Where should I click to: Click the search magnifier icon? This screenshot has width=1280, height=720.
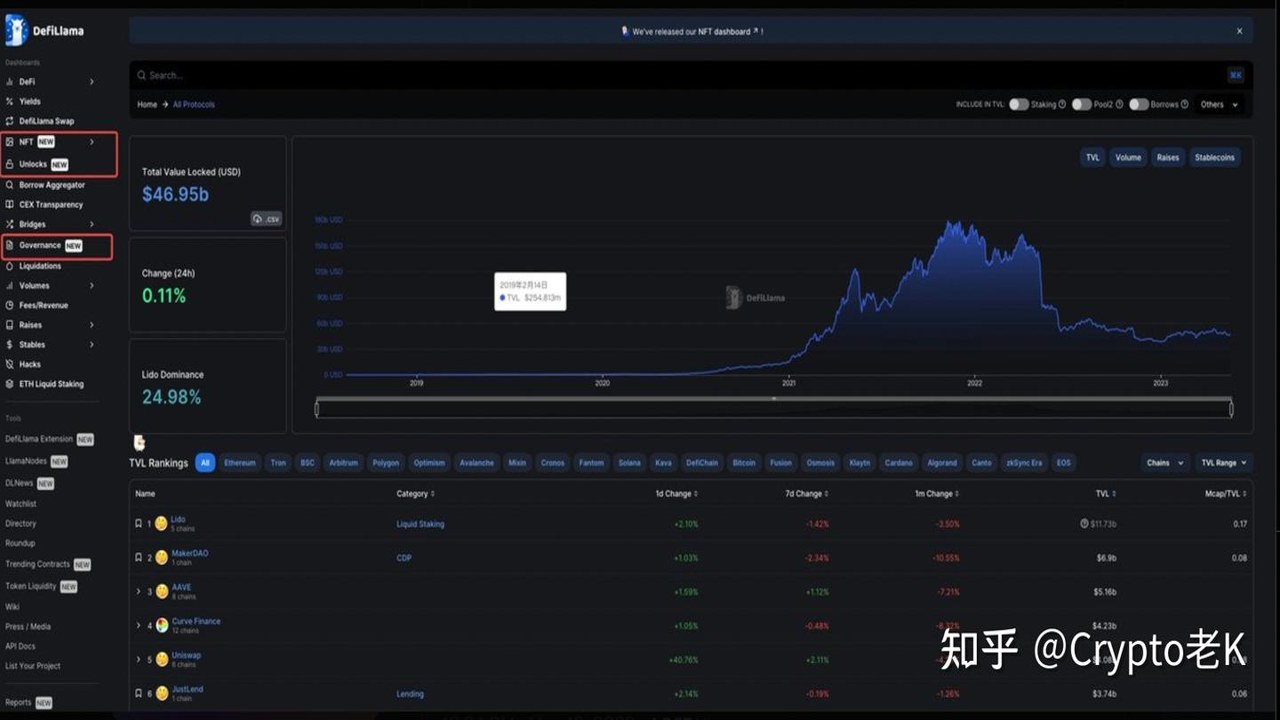tap(142, 75)
